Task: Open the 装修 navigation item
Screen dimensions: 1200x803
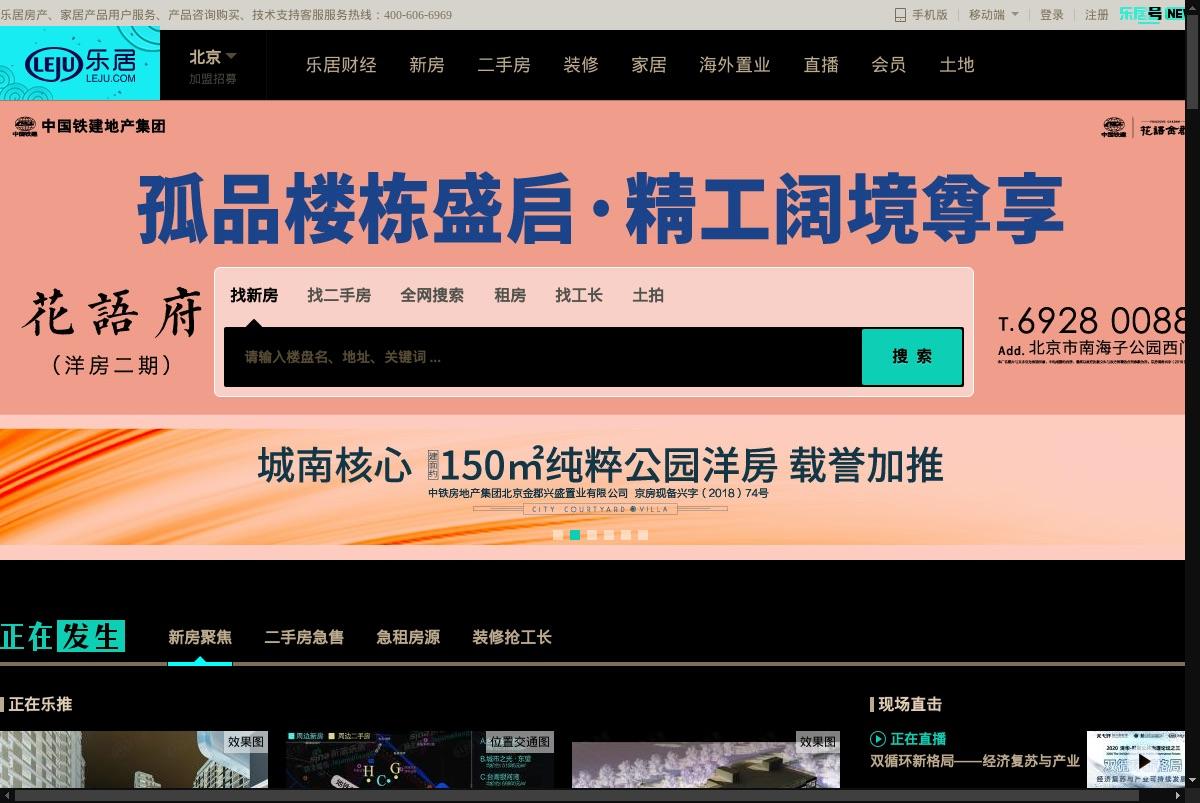Action: (581, 65)
